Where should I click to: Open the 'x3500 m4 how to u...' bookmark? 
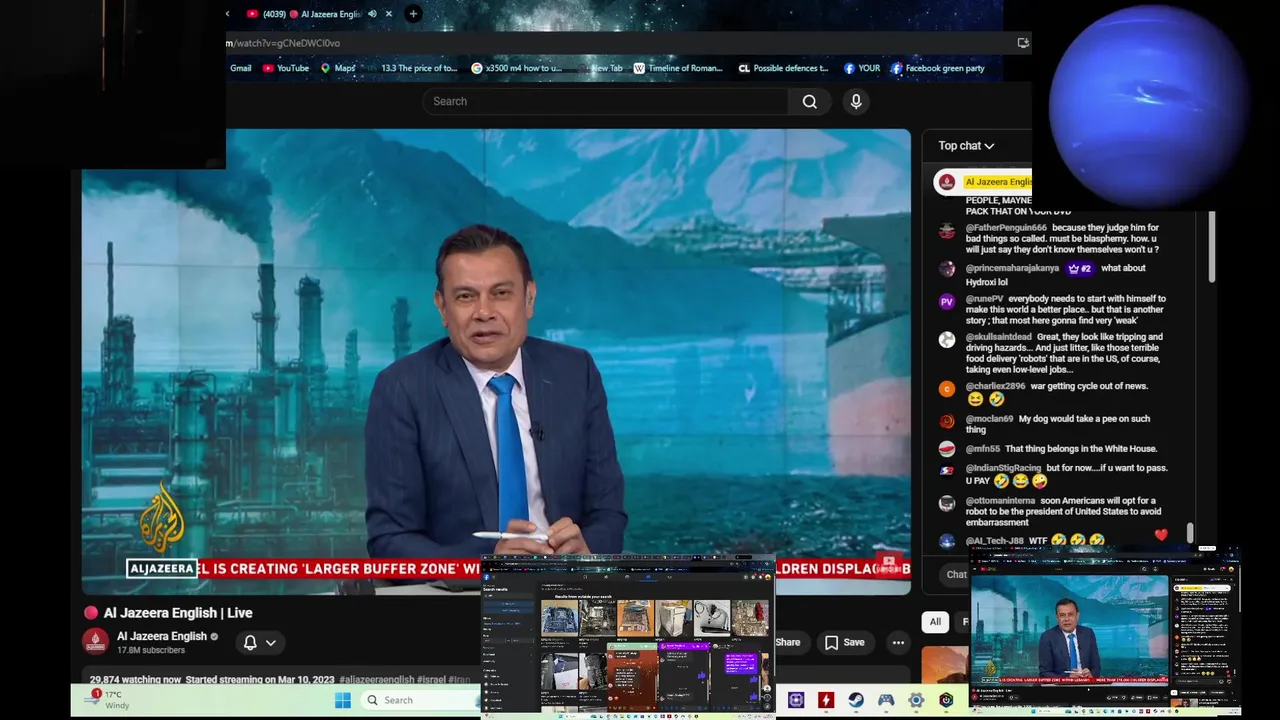pyautogui.click(x=516, y=68)
